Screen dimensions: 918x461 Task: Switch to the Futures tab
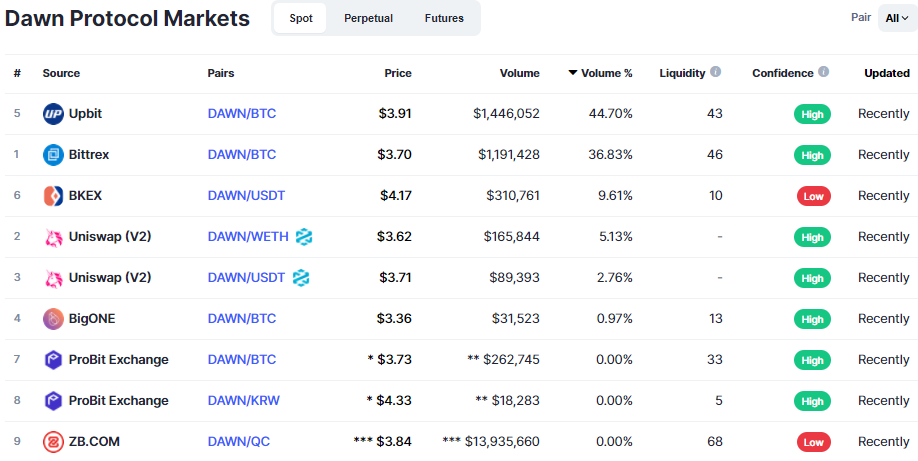[x=444, y=18]
